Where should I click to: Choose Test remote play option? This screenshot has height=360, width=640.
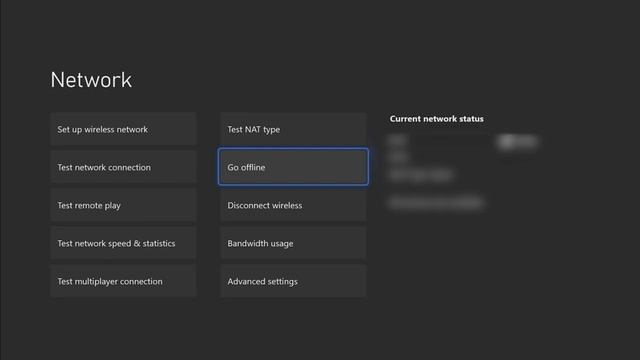[123, 205]
